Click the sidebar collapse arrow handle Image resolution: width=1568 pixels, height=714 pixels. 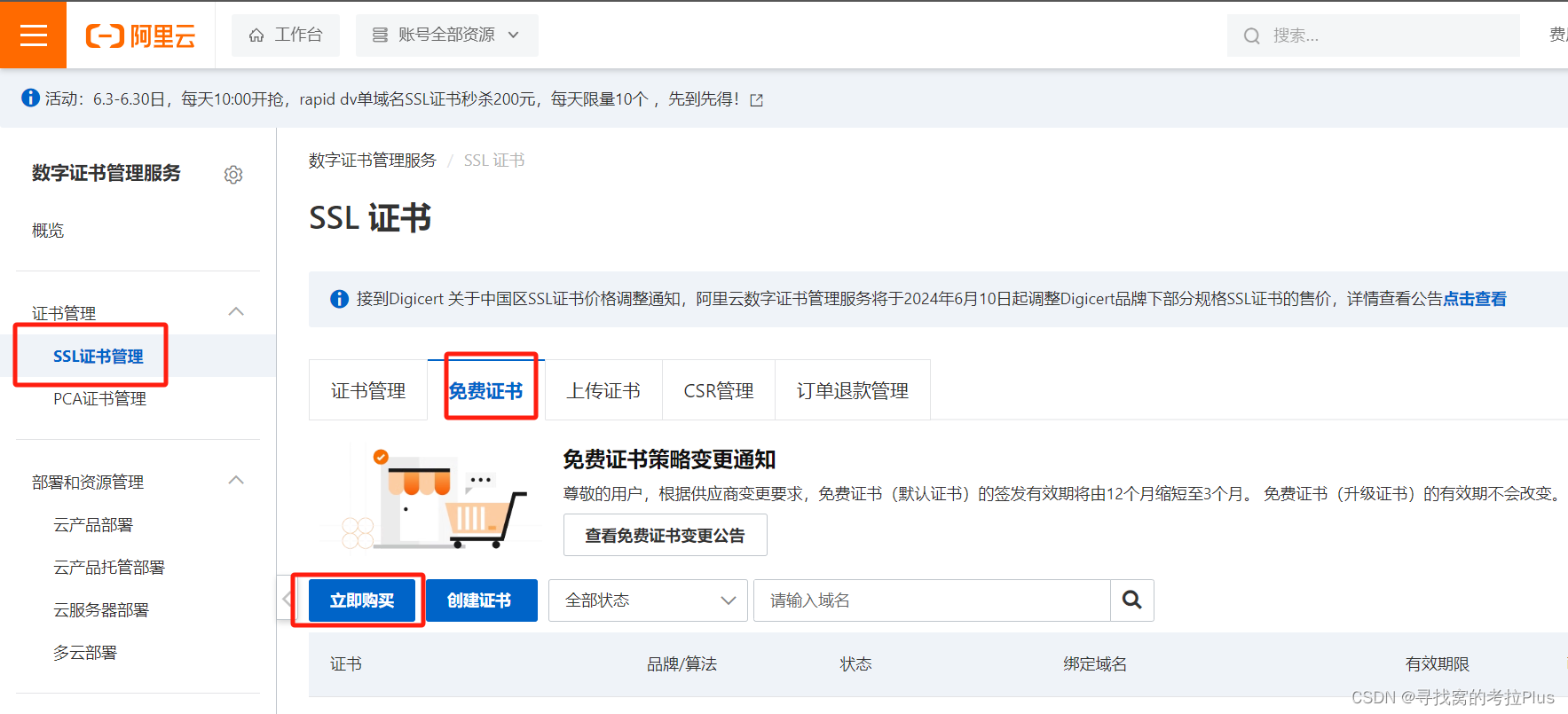[x=286, y=600]
